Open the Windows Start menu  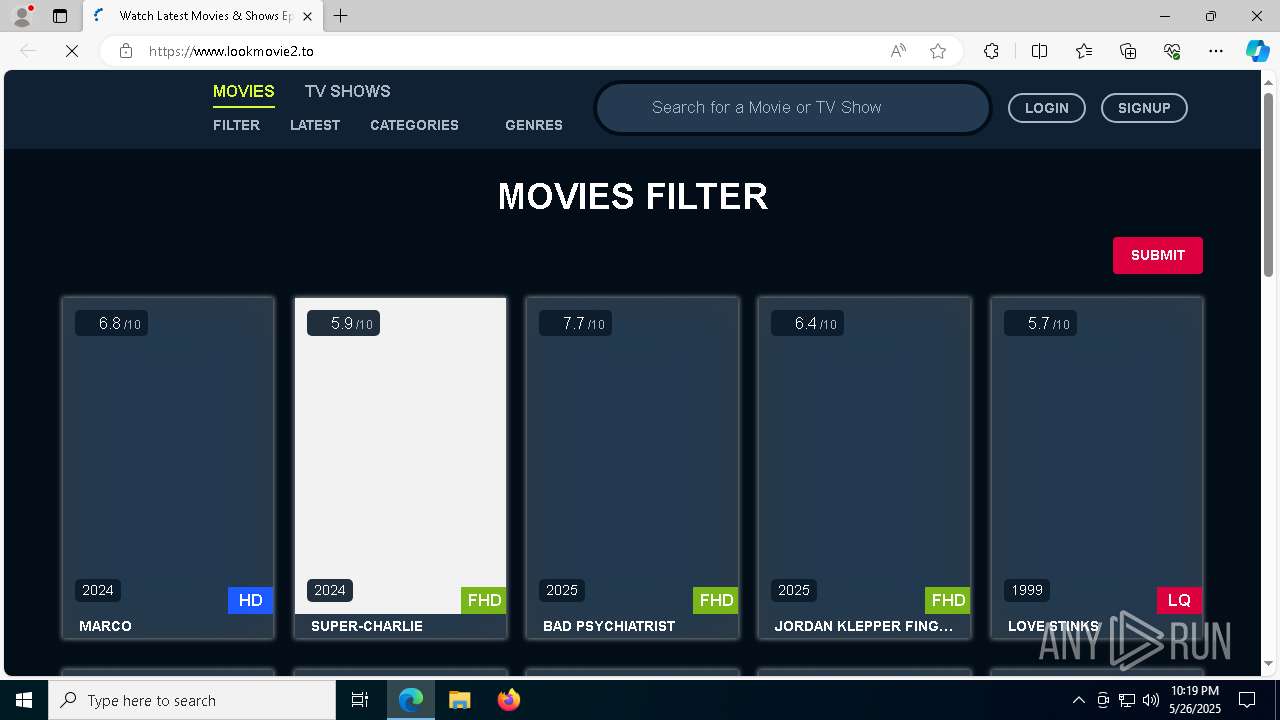(x=24, y=700)
